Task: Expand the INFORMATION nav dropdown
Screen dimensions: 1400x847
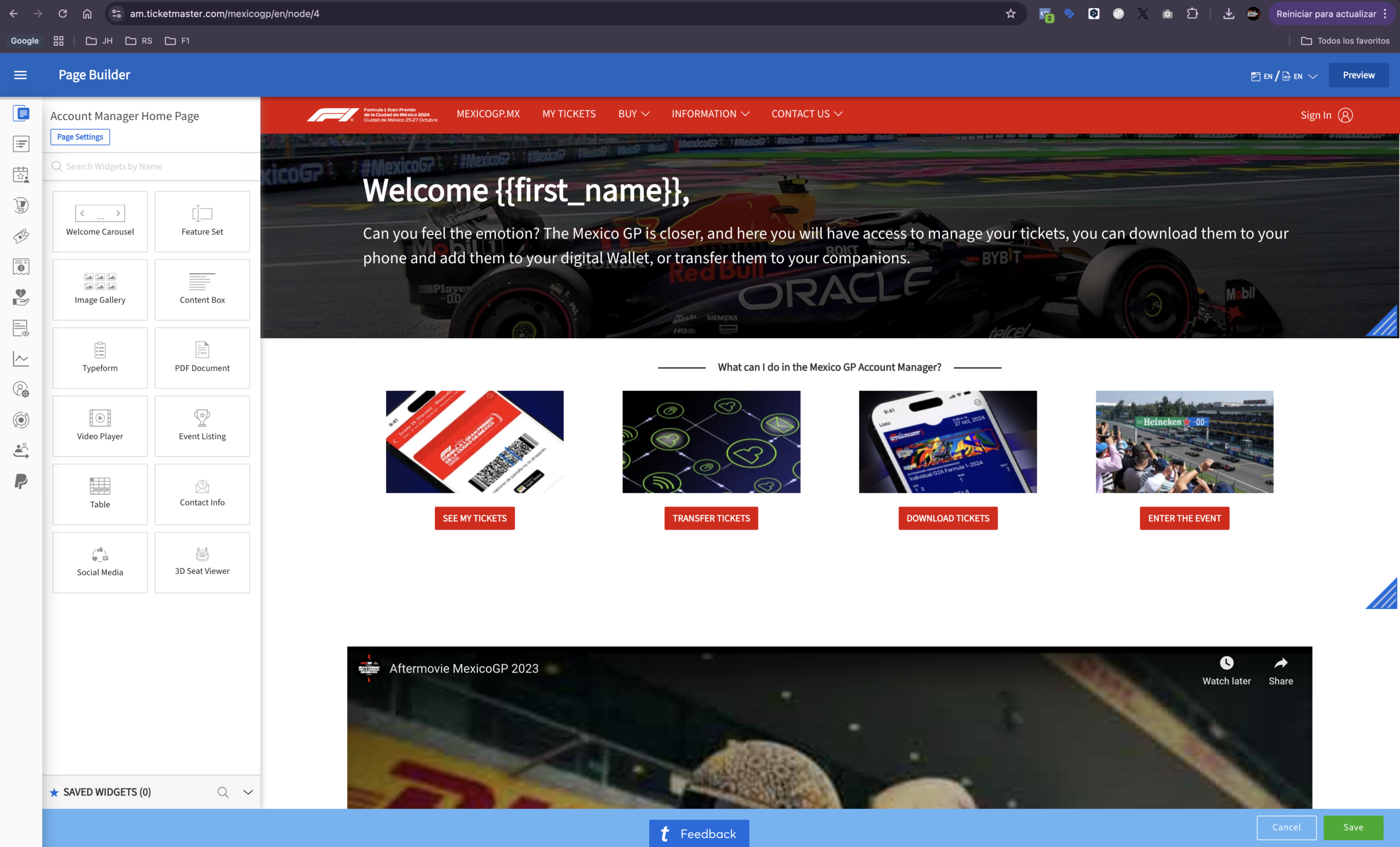Action: pyautogui.click(x=710, y=114)
